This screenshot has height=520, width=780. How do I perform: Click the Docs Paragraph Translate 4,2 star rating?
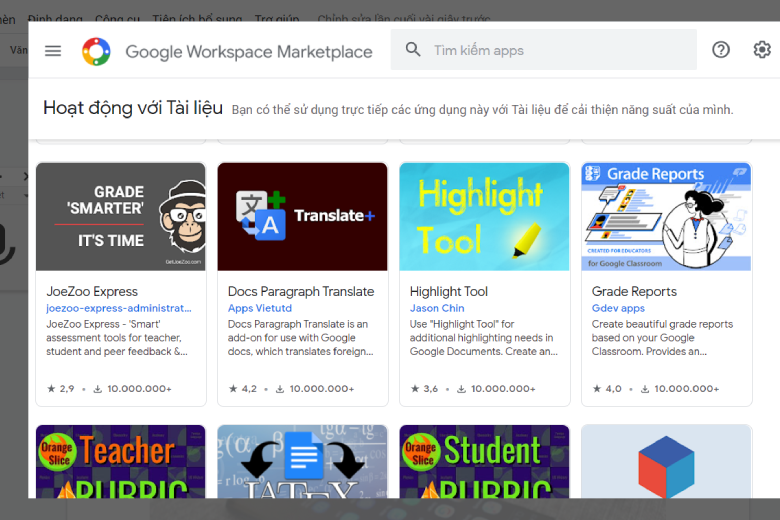(243, 389)
